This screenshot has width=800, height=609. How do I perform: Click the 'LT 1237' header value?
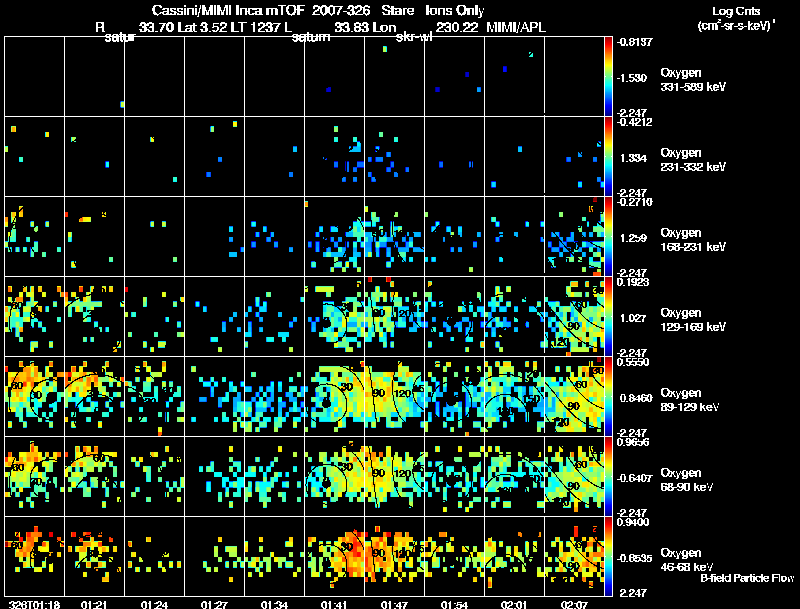pos(255,27)
